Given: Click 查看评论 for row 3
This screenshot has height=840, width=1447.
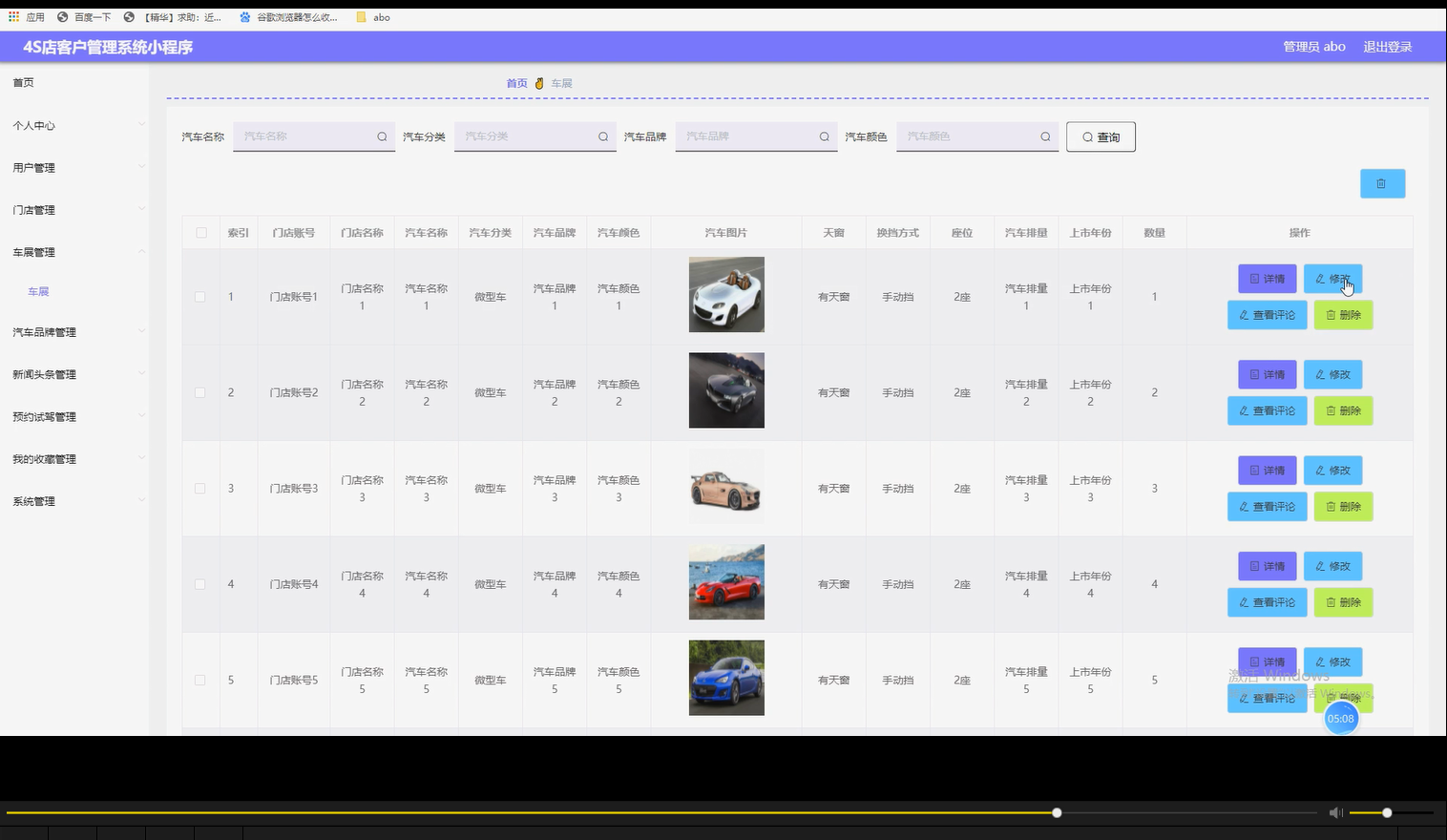Looking at the screenshot, I should click(x=1267, y=507).
